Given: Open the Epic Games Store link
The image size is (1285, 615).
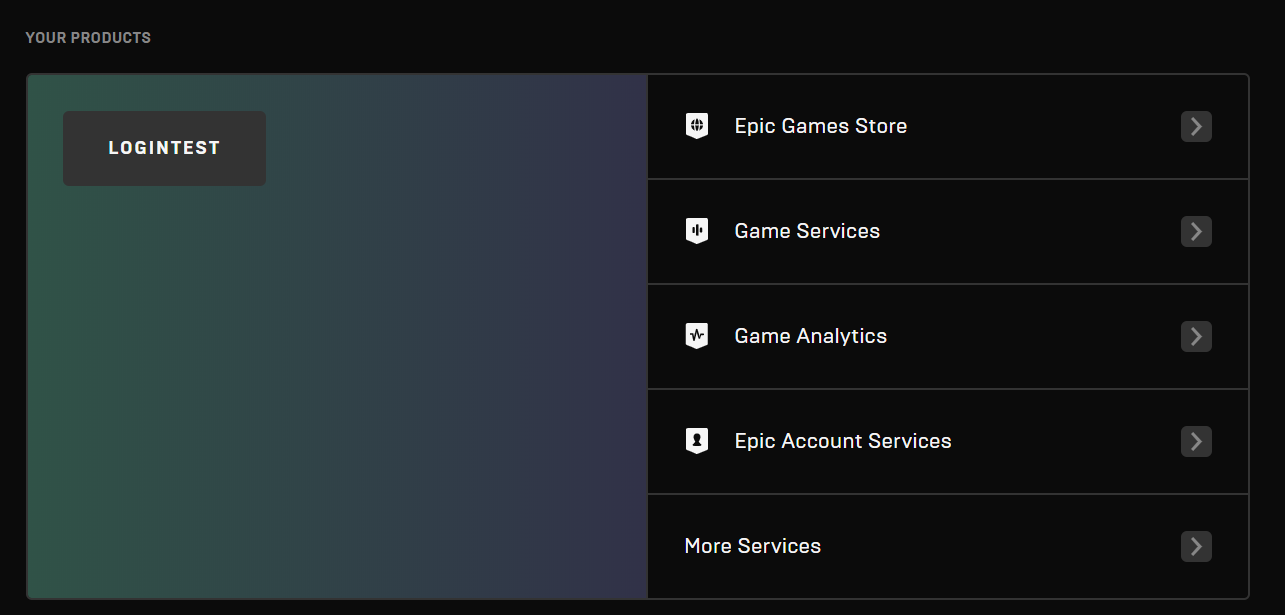Looking at the screenshot, I should pos(821,126).
